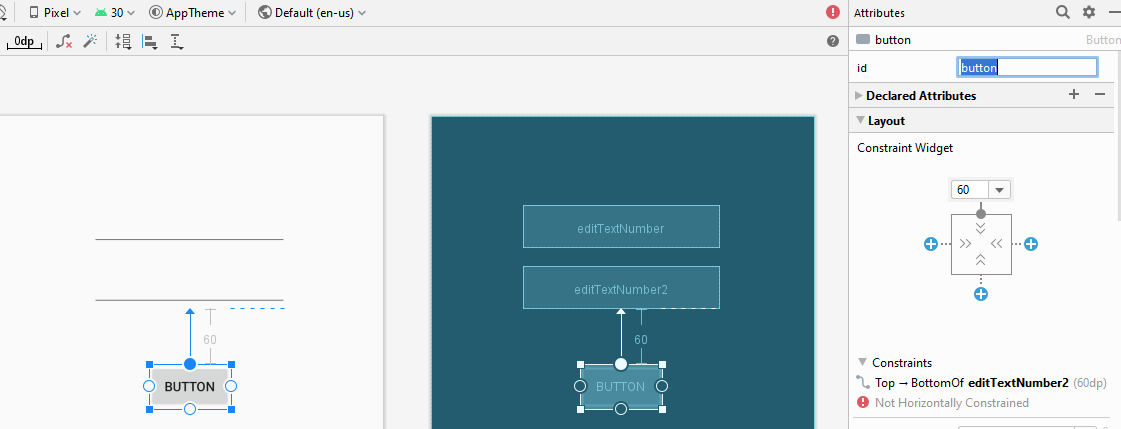Open the AppTheme selector
The height and width of the screenshot is (429, 1121).
(192, 13)
